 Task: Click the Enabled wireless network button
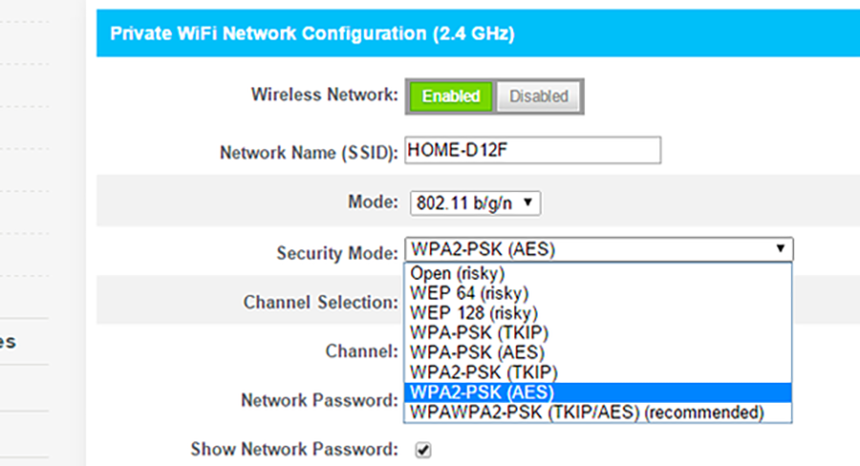pos(451,97)
